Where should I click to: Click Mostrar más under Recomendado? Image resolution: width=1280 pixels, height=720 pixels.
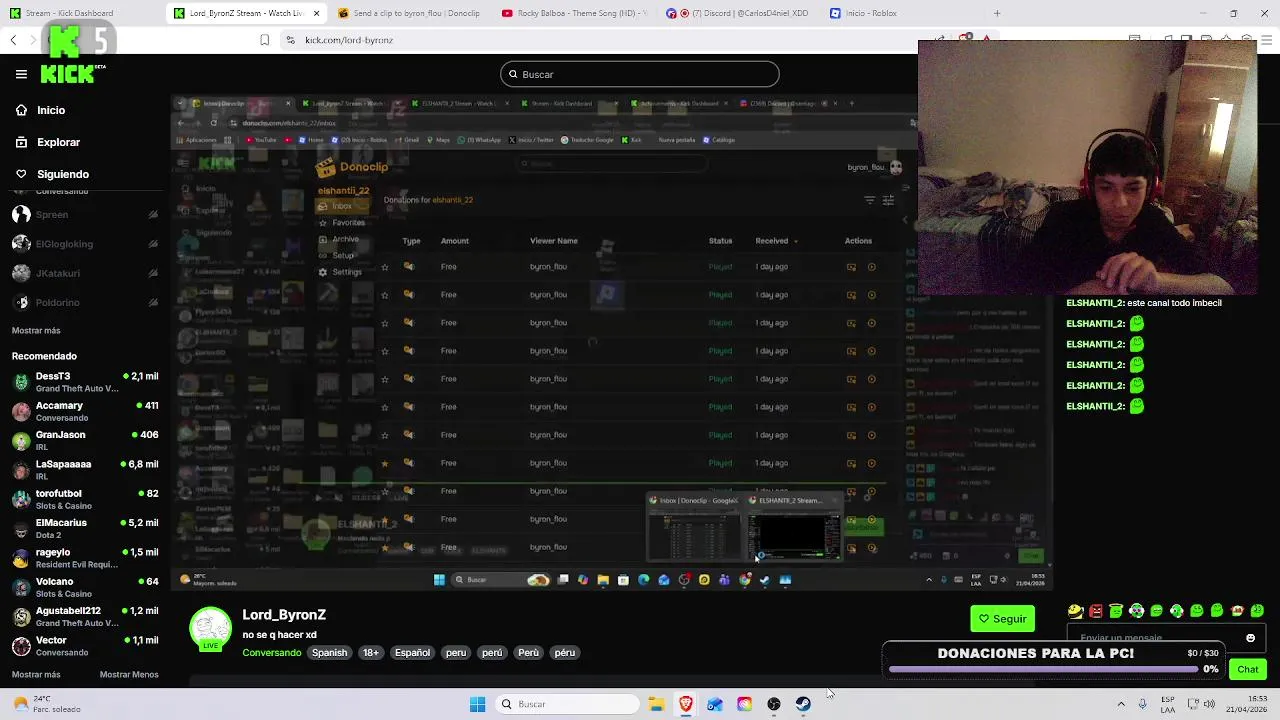click(36, 674)
